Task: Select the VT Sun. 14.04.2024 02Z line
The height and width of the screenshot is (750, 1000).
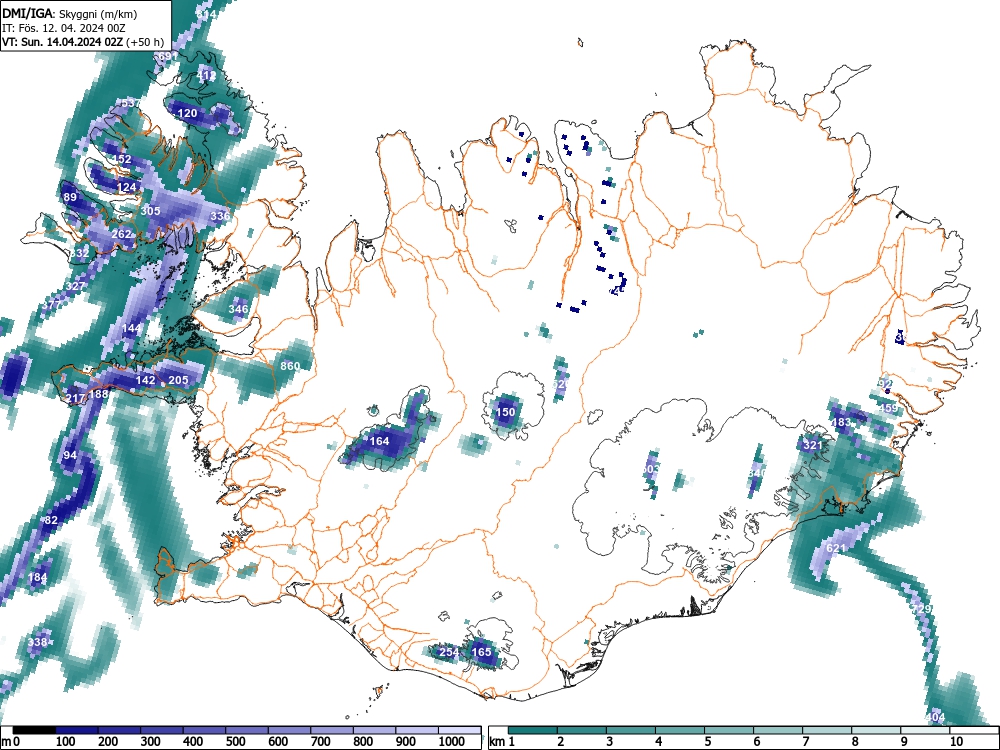Action: click(83, 42)
